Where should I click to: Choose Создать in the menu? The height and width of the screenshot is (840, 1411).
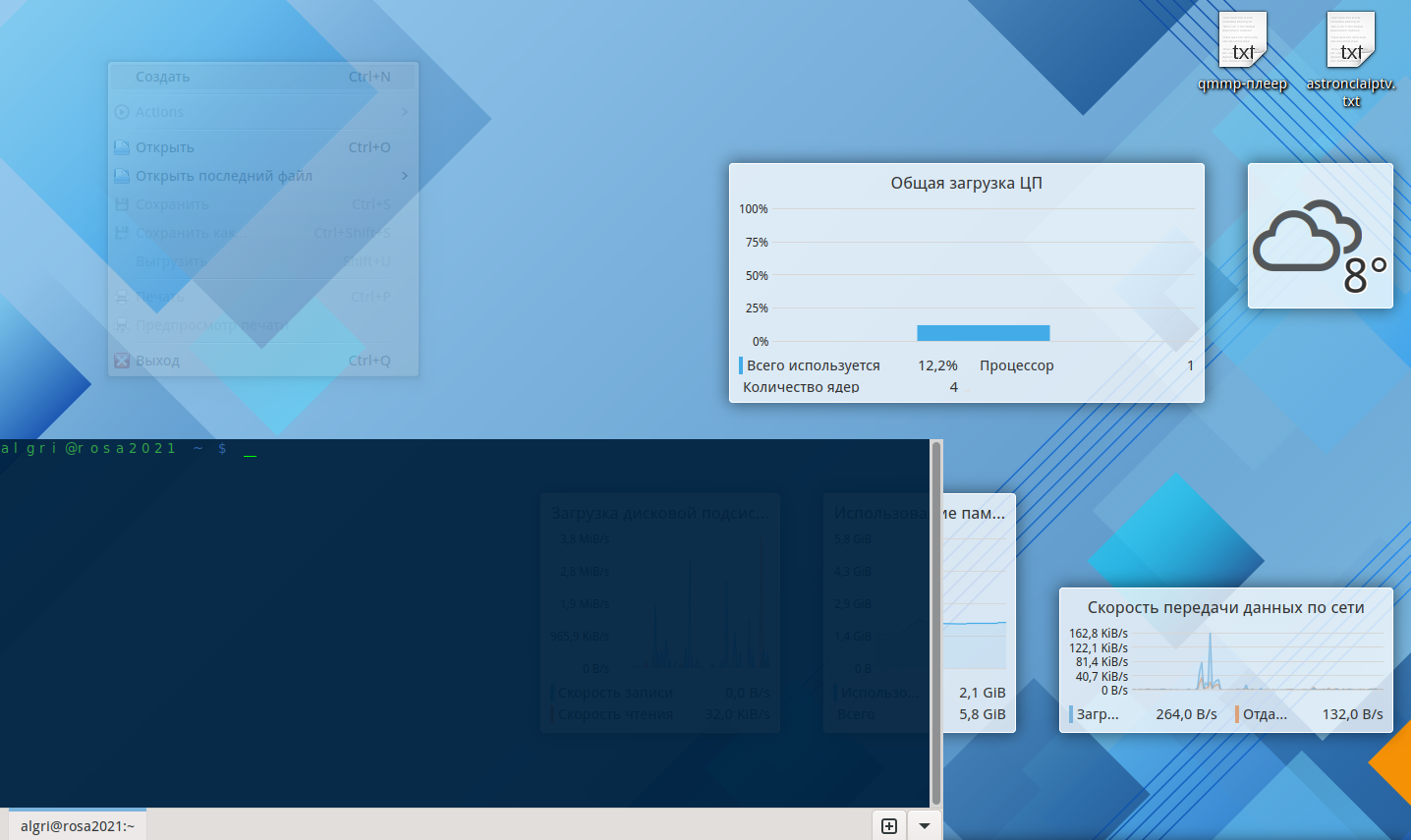(262, 77)
